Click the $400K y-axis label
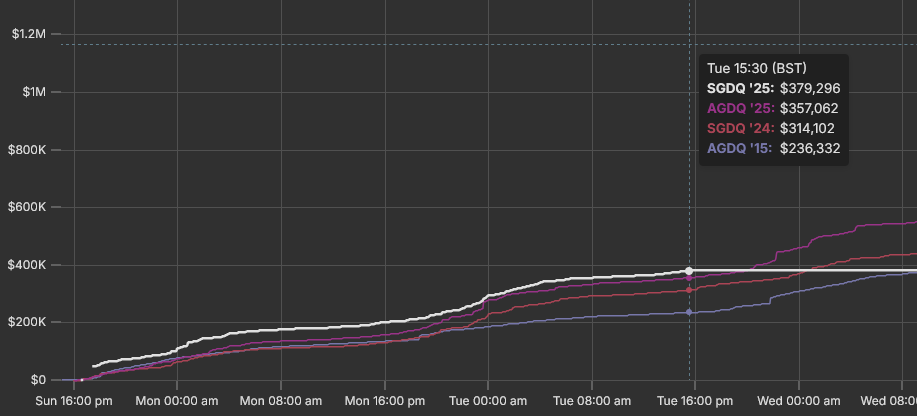The width and height of the screenshot is (917, 416). coord(27,265)
